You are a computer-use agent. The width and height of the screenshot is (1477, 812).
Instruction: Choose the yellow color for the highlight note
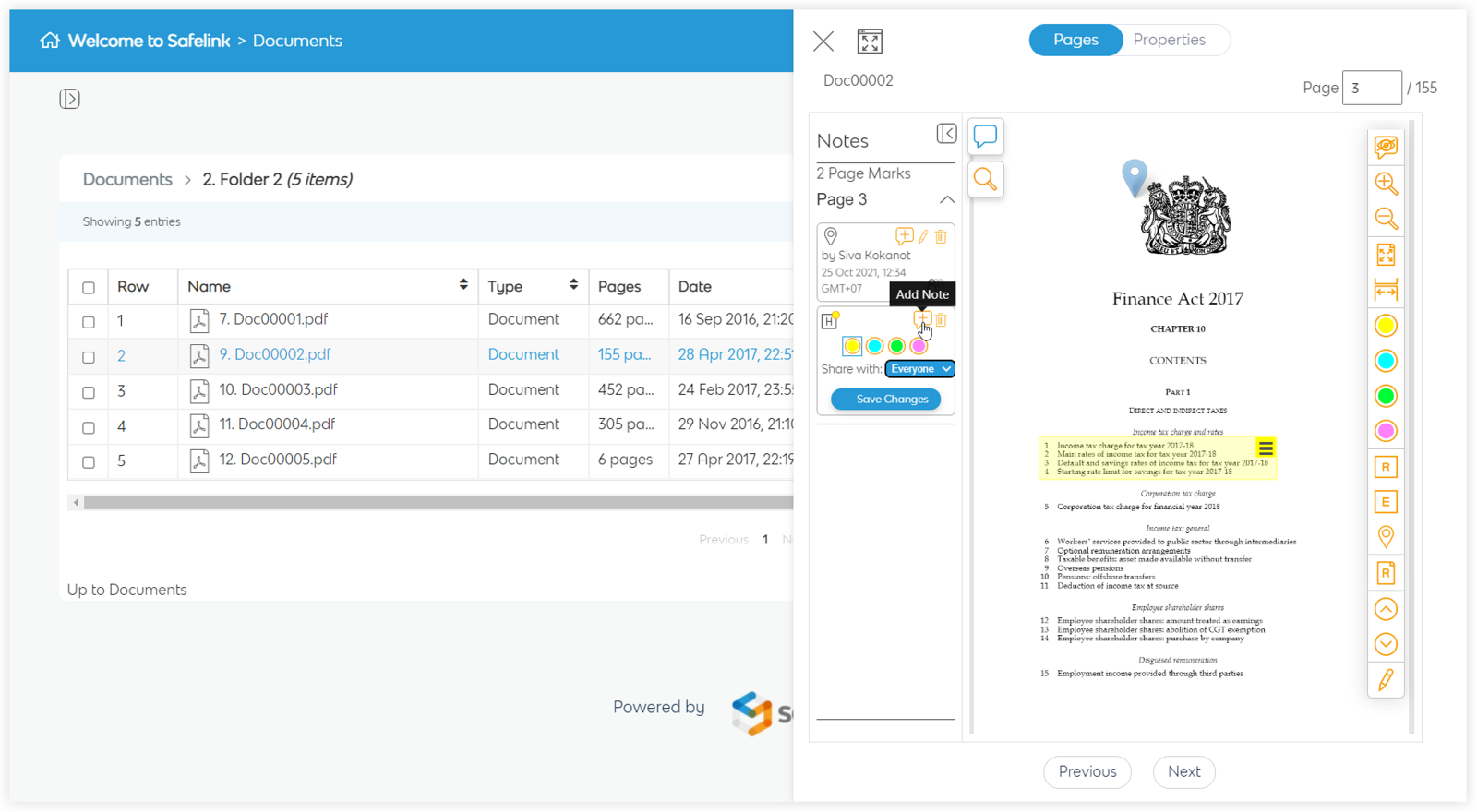coord(852,346)
